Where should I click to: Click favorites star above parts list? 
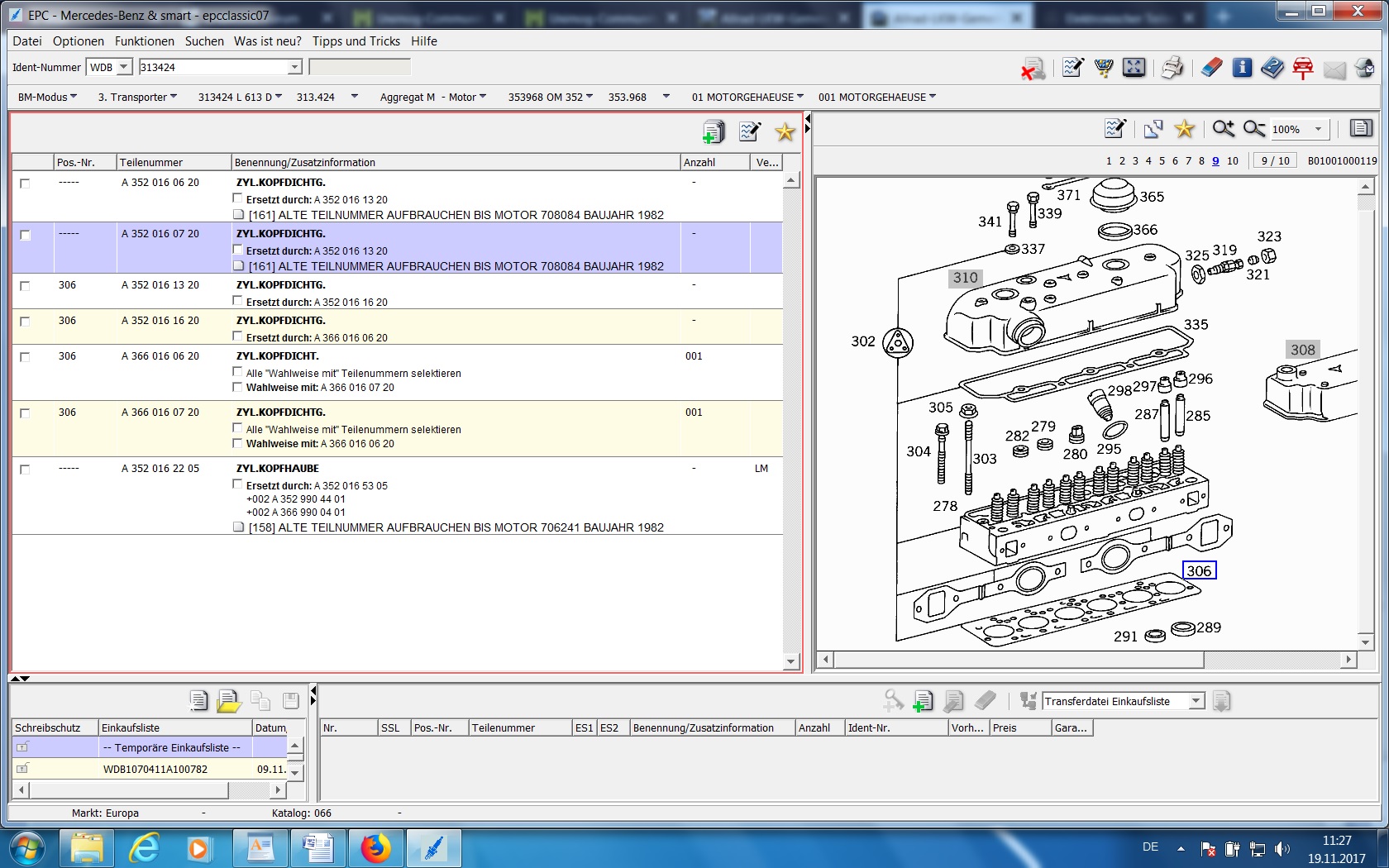click(785, 131)
